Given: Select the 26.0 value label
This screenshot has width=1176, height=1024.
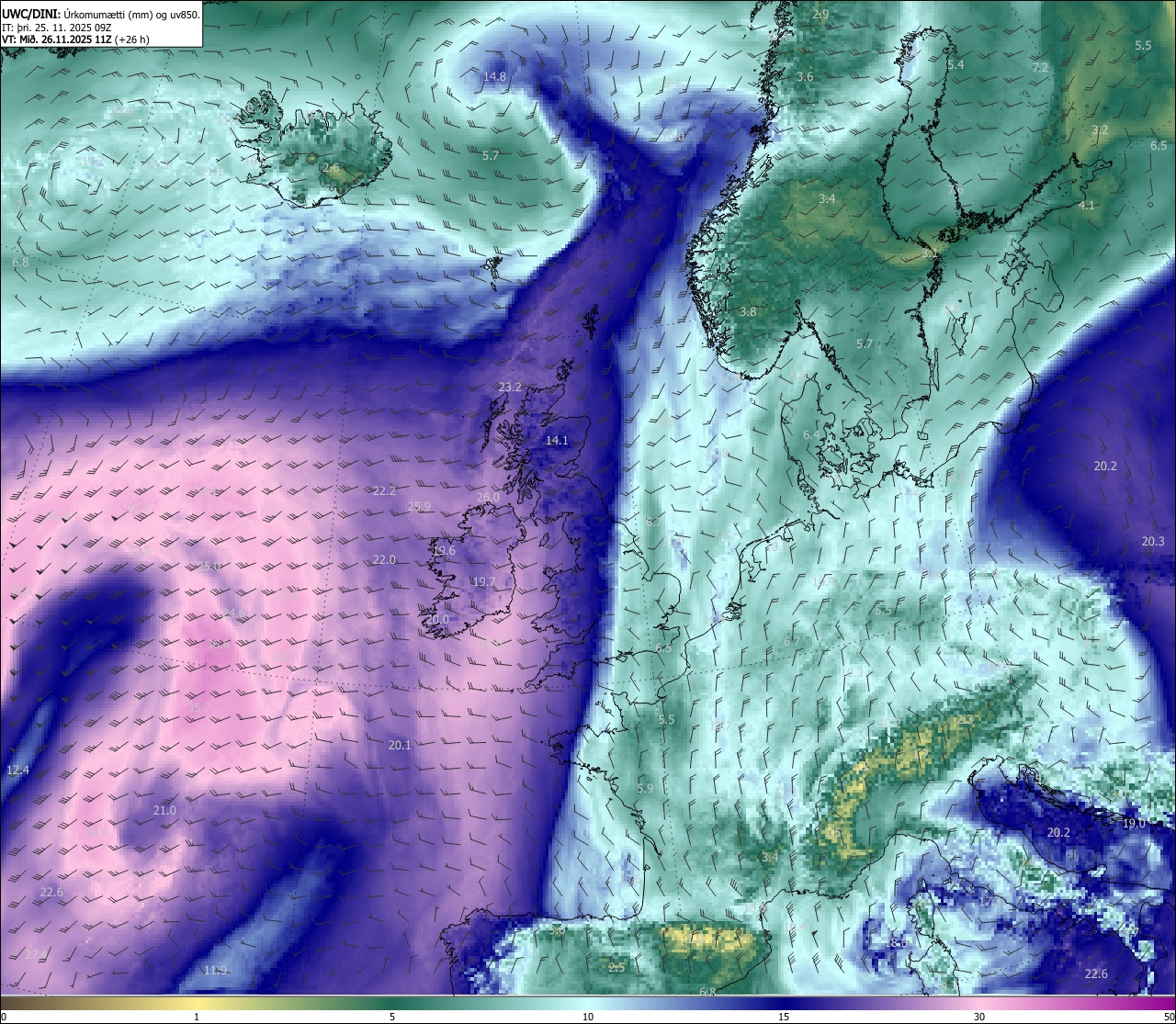Looking at the screenshot, I should (488, 497).
